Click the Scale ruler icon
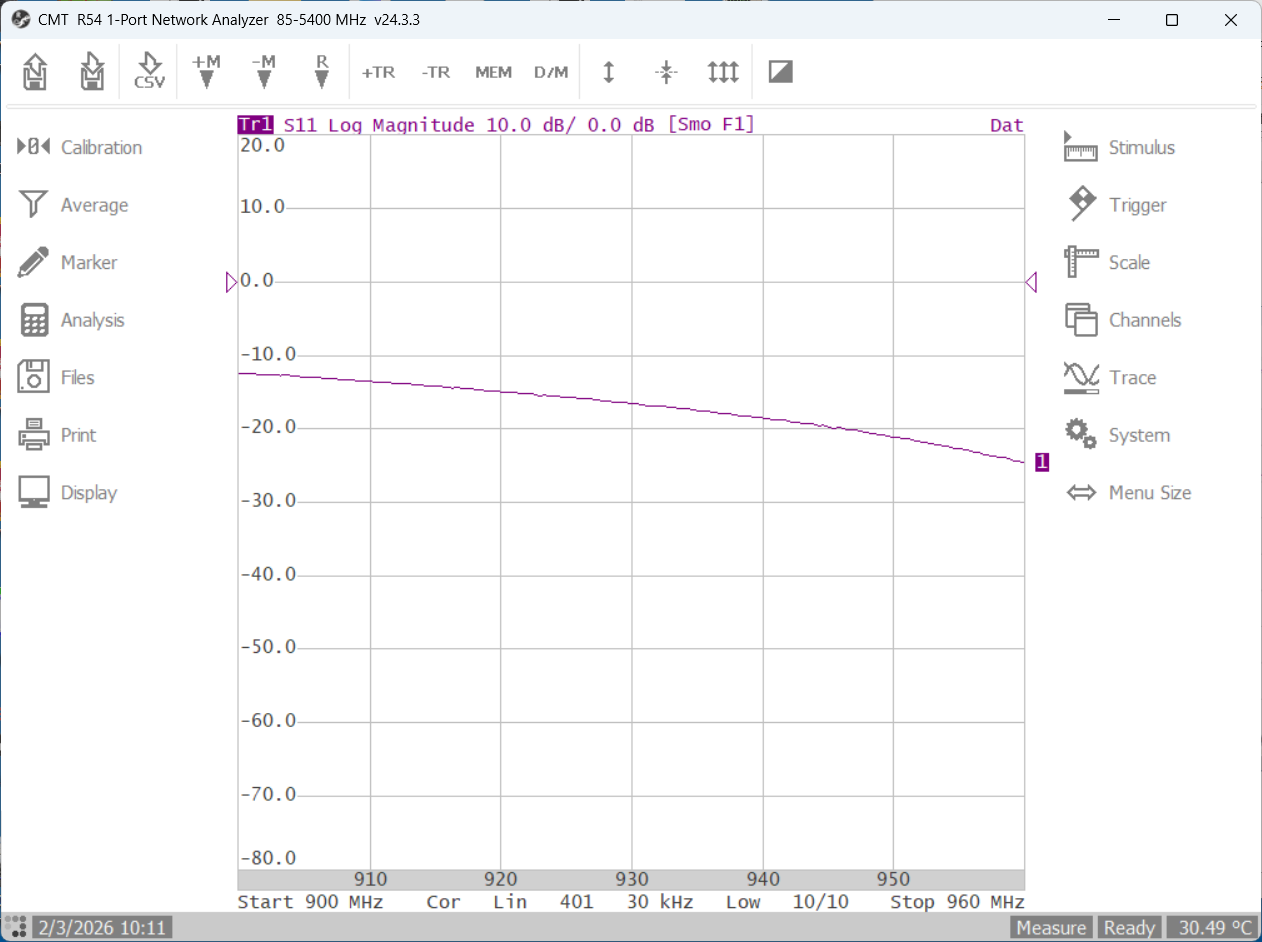Image resolution: width=1262 pixels, height=942 pixels. (x=1081, y=263)
